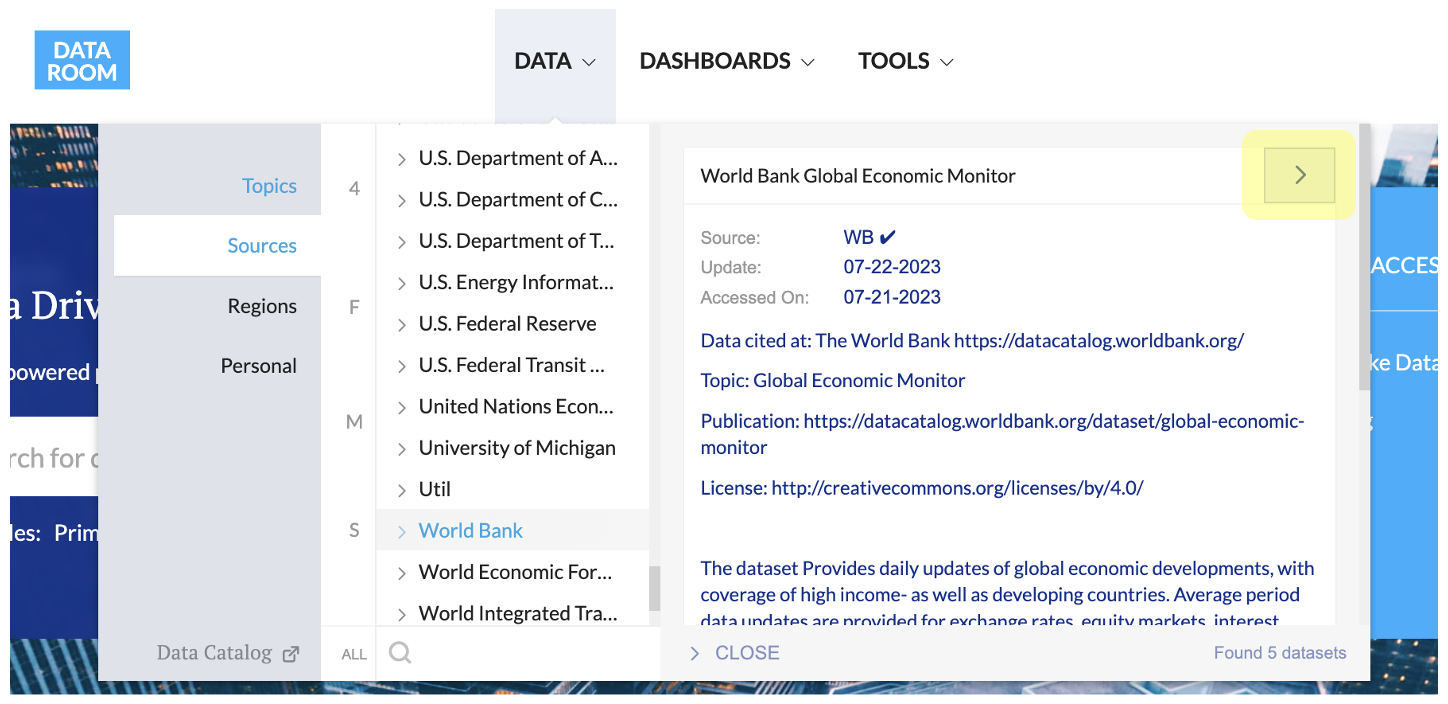Click the source value WB
This screenshot has height=704, width=1448.
coord(858,238)
